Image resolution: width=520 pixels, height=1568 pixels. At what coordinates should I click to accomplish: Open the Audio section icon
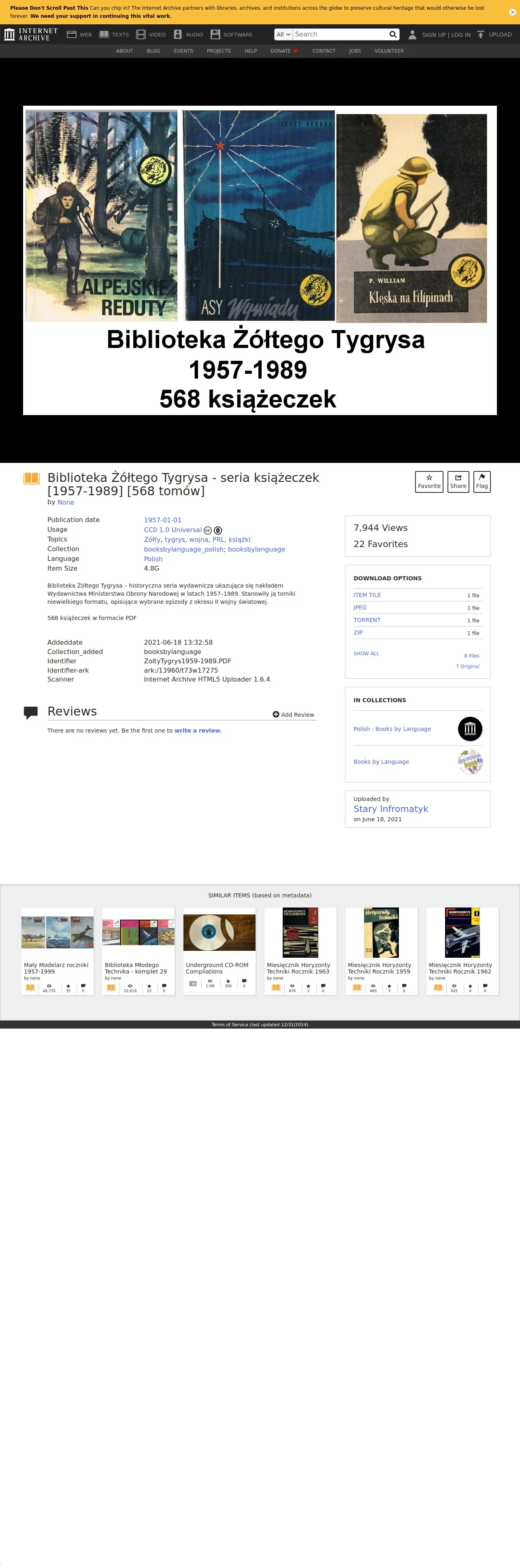pos(178,35)
